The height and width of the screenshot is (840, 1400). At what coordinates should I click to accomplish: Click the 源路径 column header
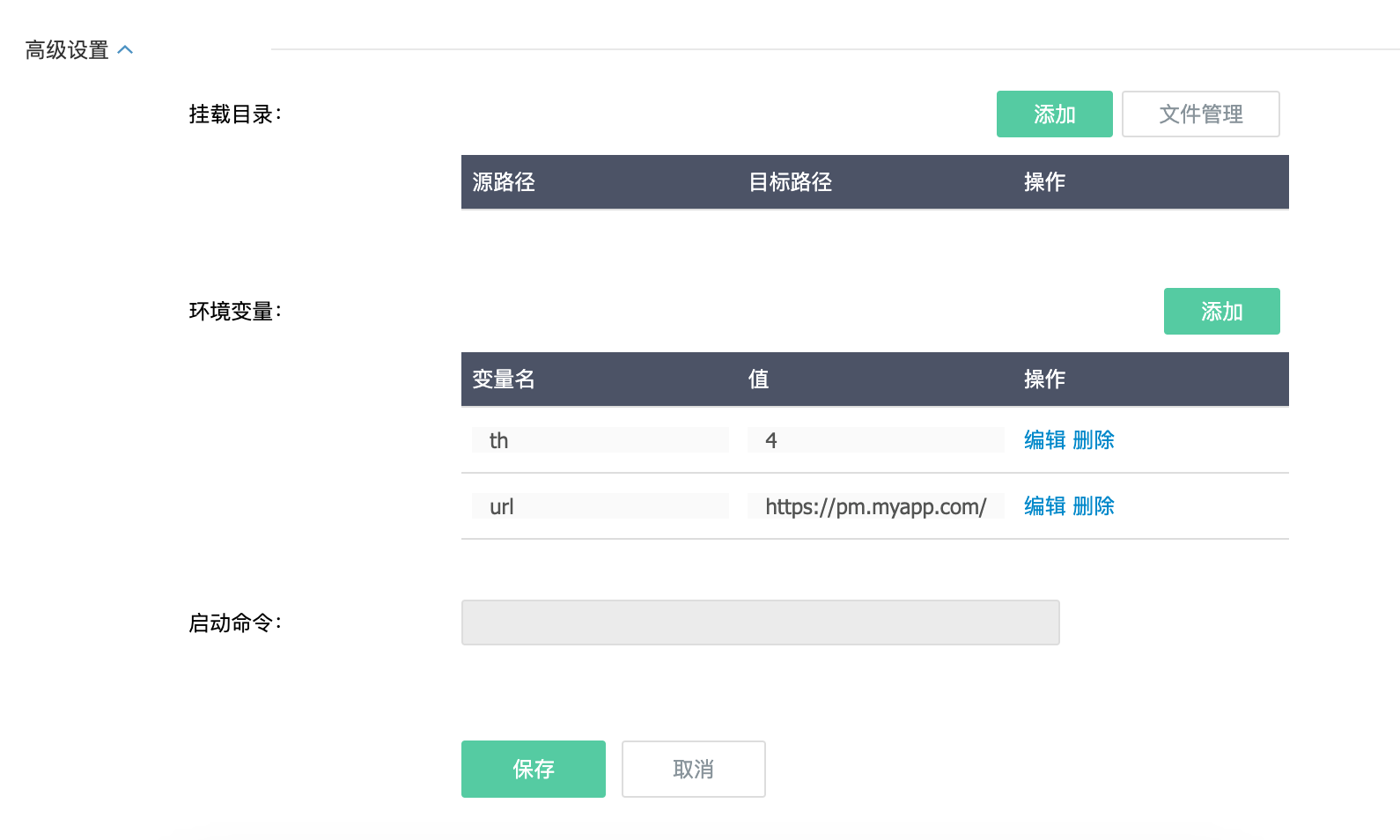504,182
